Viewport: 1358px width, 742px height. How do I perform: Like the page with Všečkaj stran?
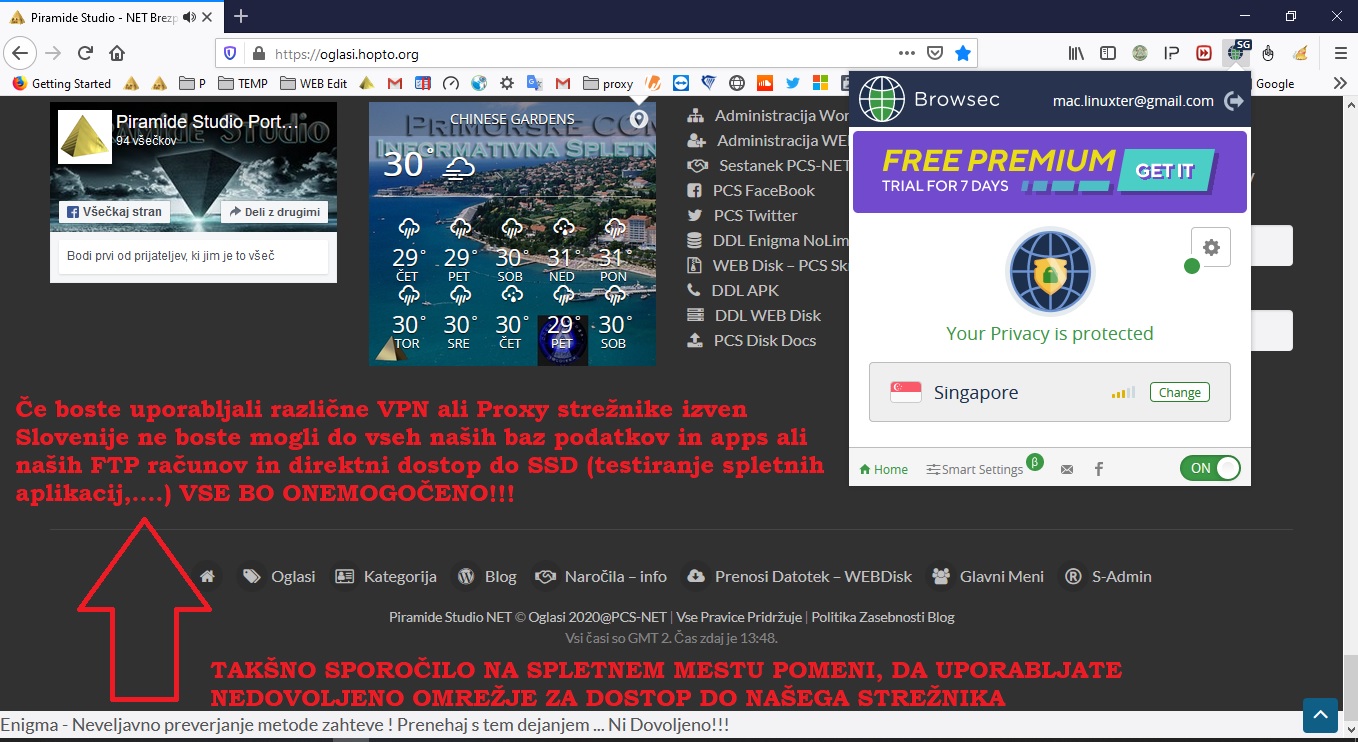pyautogui.click(x=114, y=212)
